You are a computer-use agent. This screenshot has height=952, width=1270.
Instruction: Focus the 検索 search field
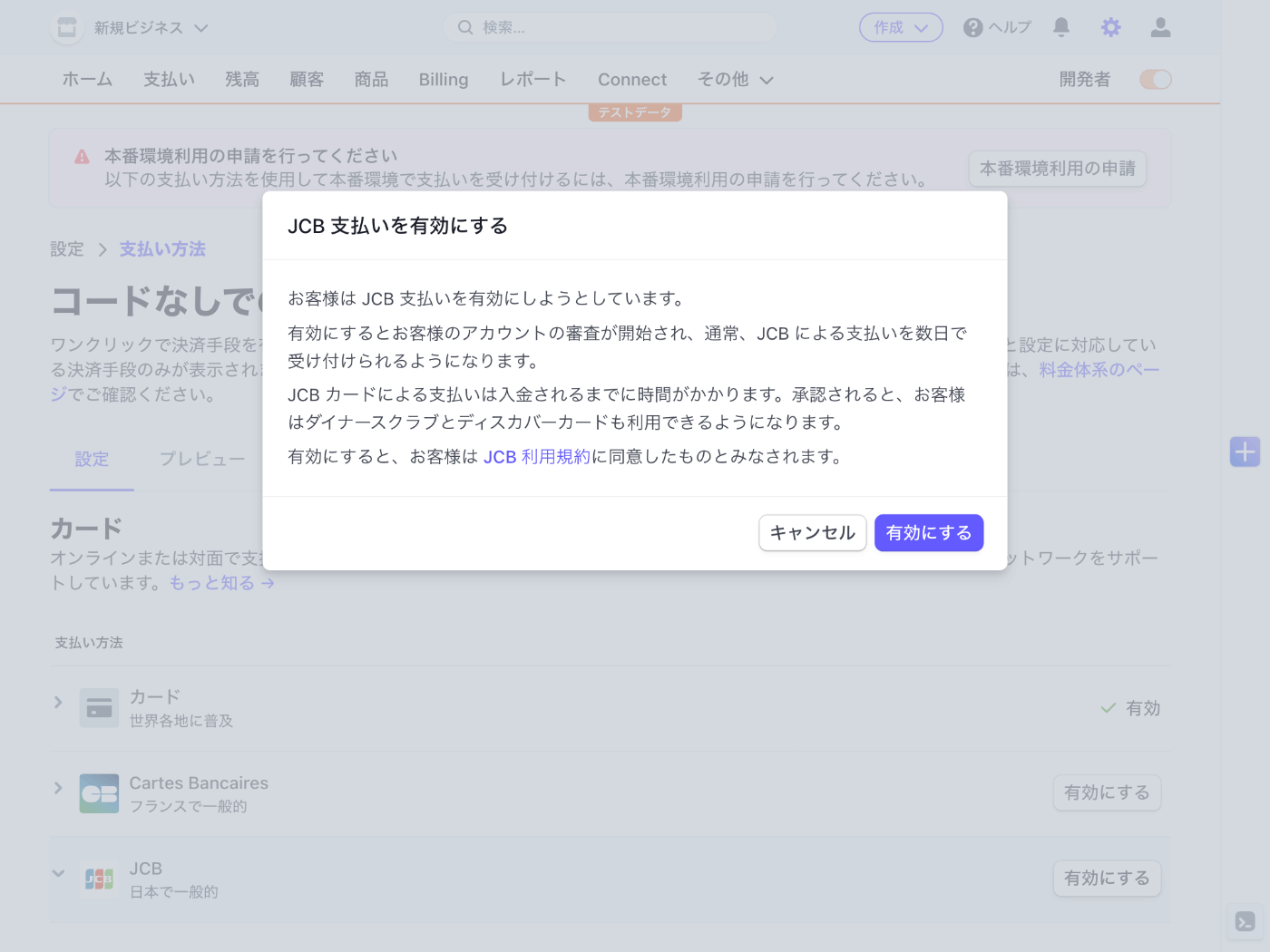(610, 28)
